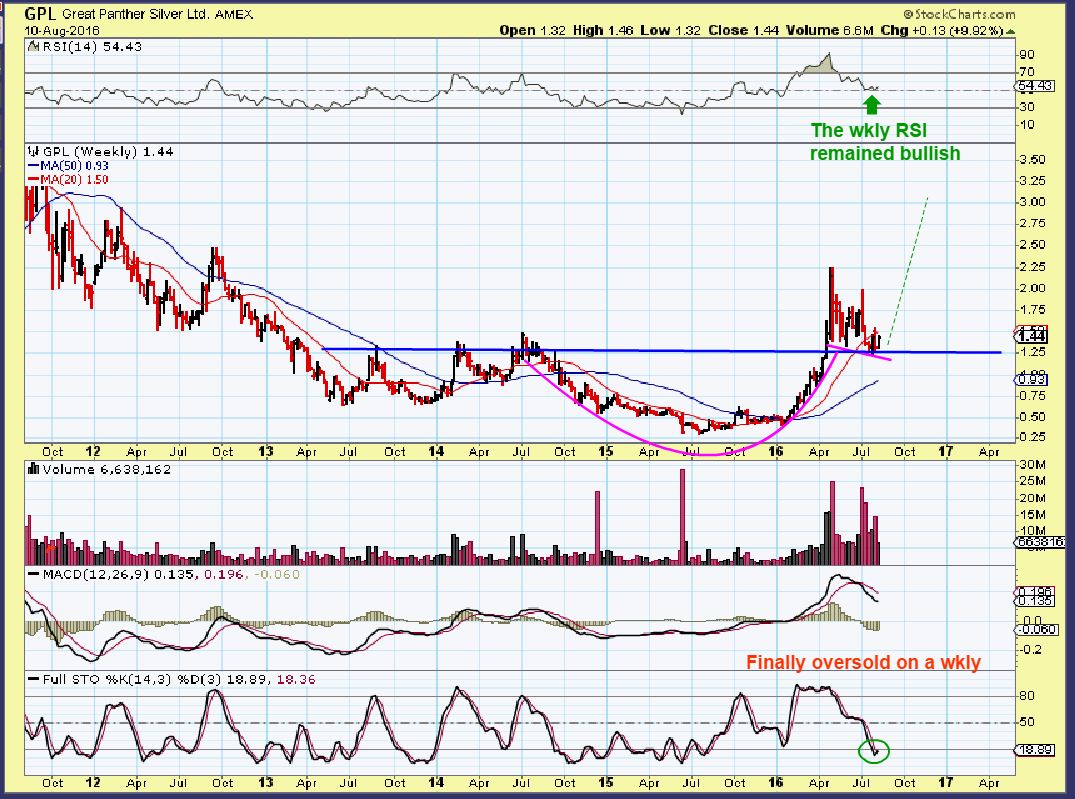Click the High 1.46 quote value
Image resolution: width=1075 pixels, height=799 pixels.
[x=603, y=30]
